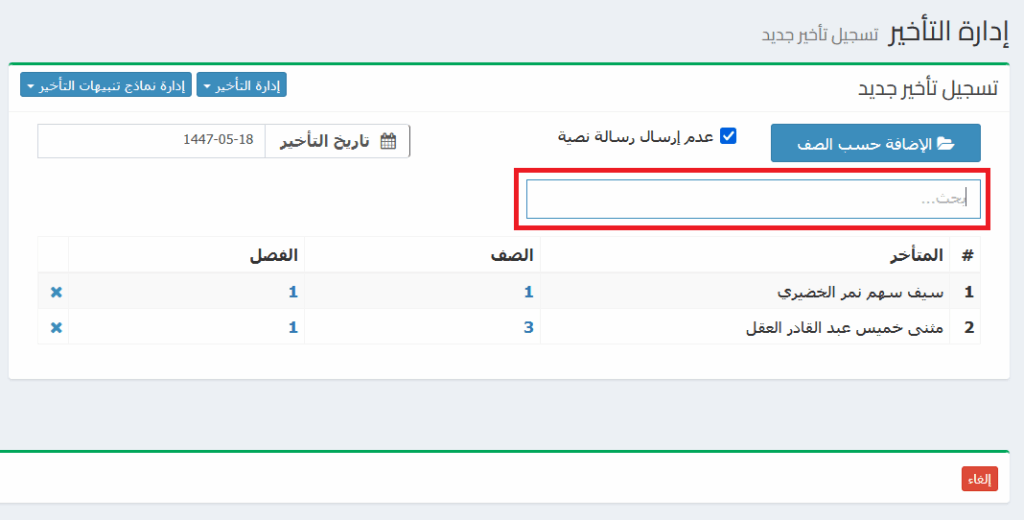Click the date field showing 1447-05-18
Screen dimensions: 1024x520
(151, 141)
